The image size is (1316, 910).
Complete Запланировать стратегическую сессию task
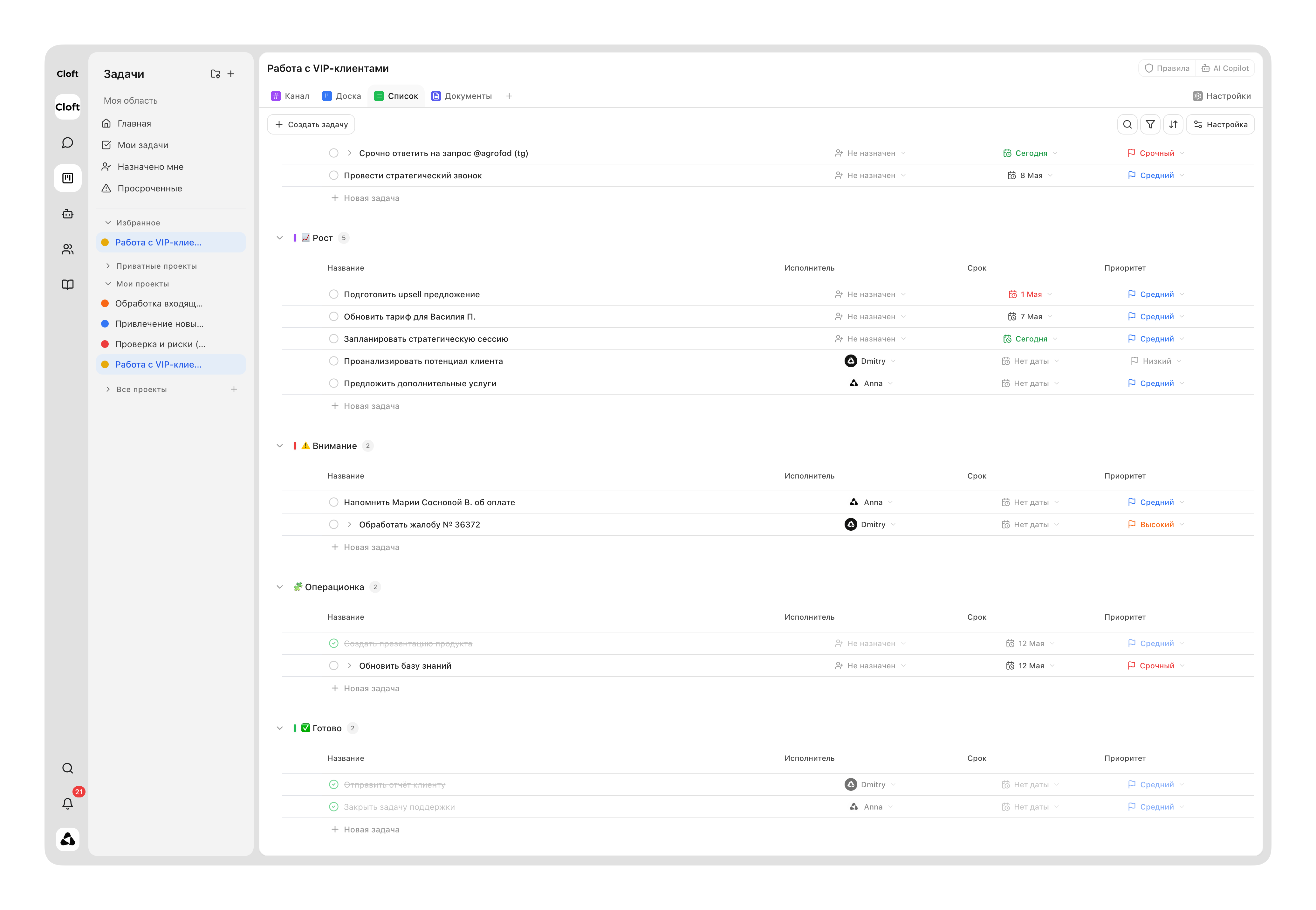tap(333, 339)
